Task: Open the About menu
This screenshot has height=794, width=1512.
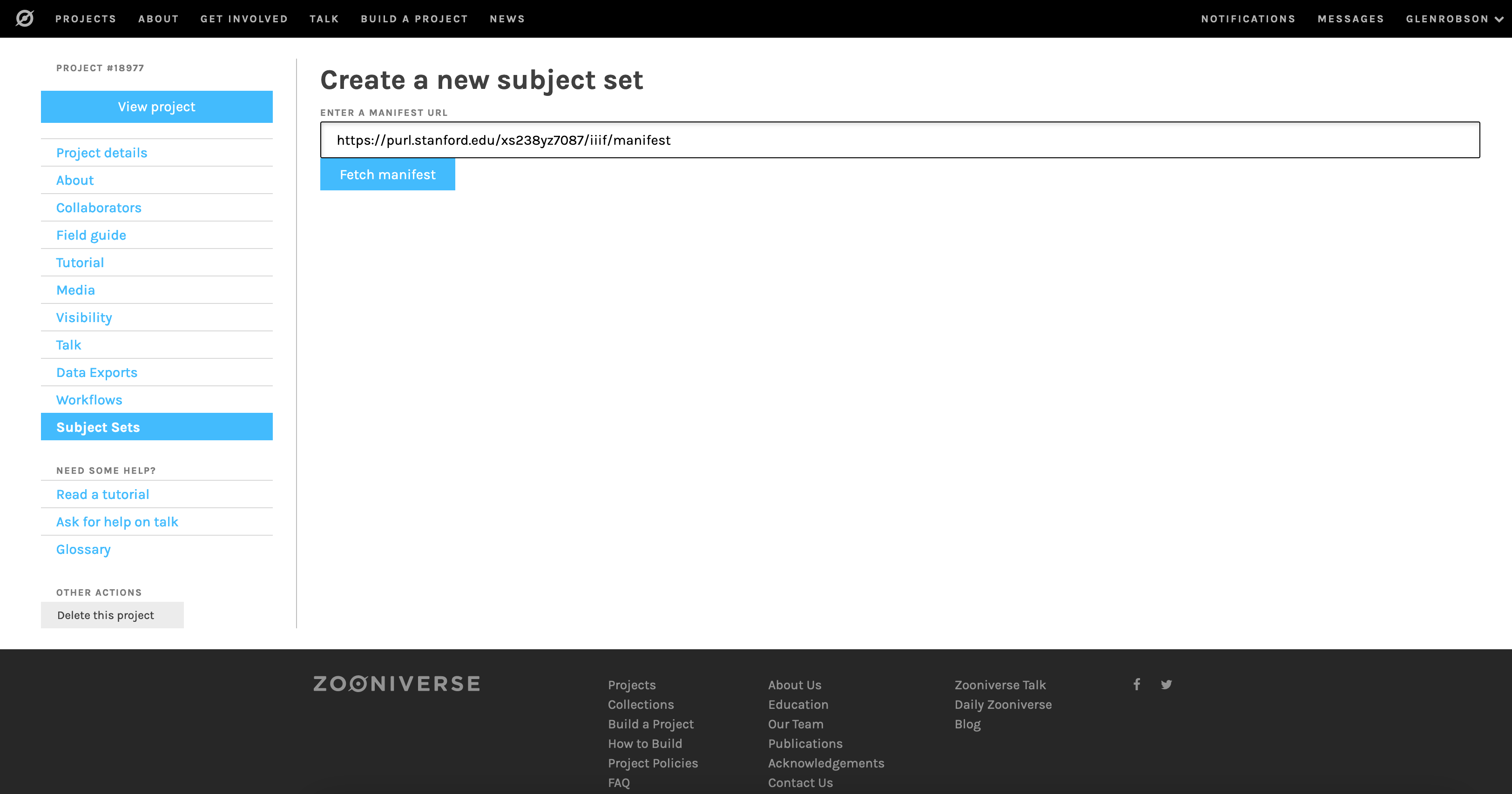Action: click(157, 18)
